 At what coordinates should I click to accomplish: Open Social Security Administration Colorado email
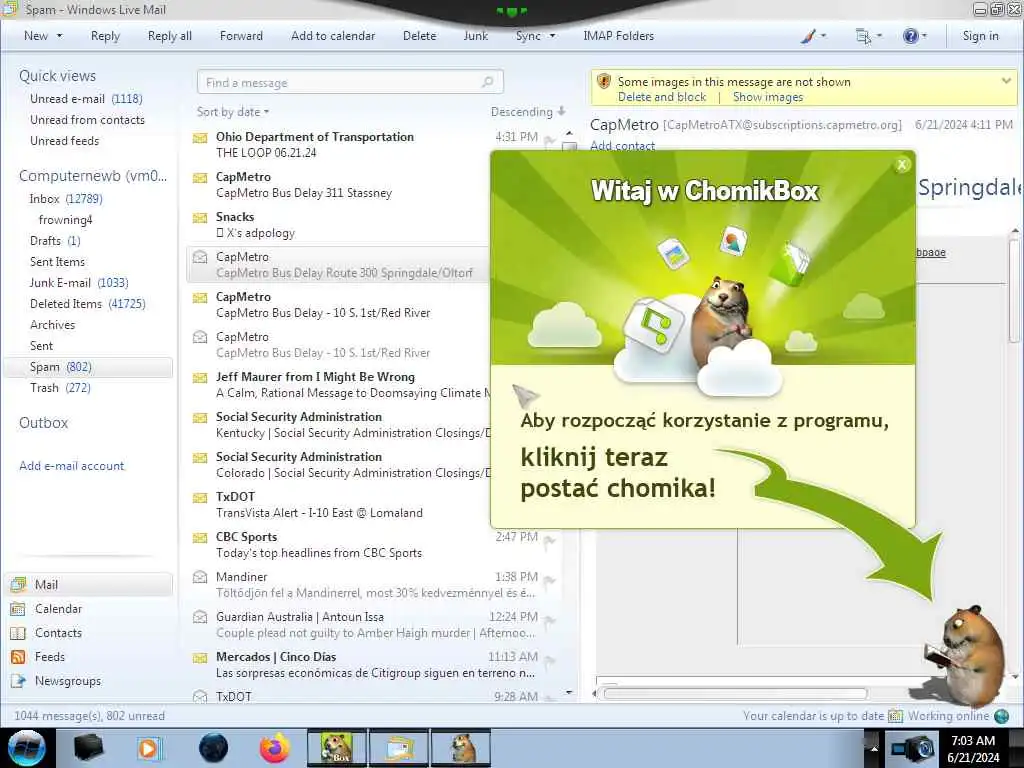tap(338, 464)
